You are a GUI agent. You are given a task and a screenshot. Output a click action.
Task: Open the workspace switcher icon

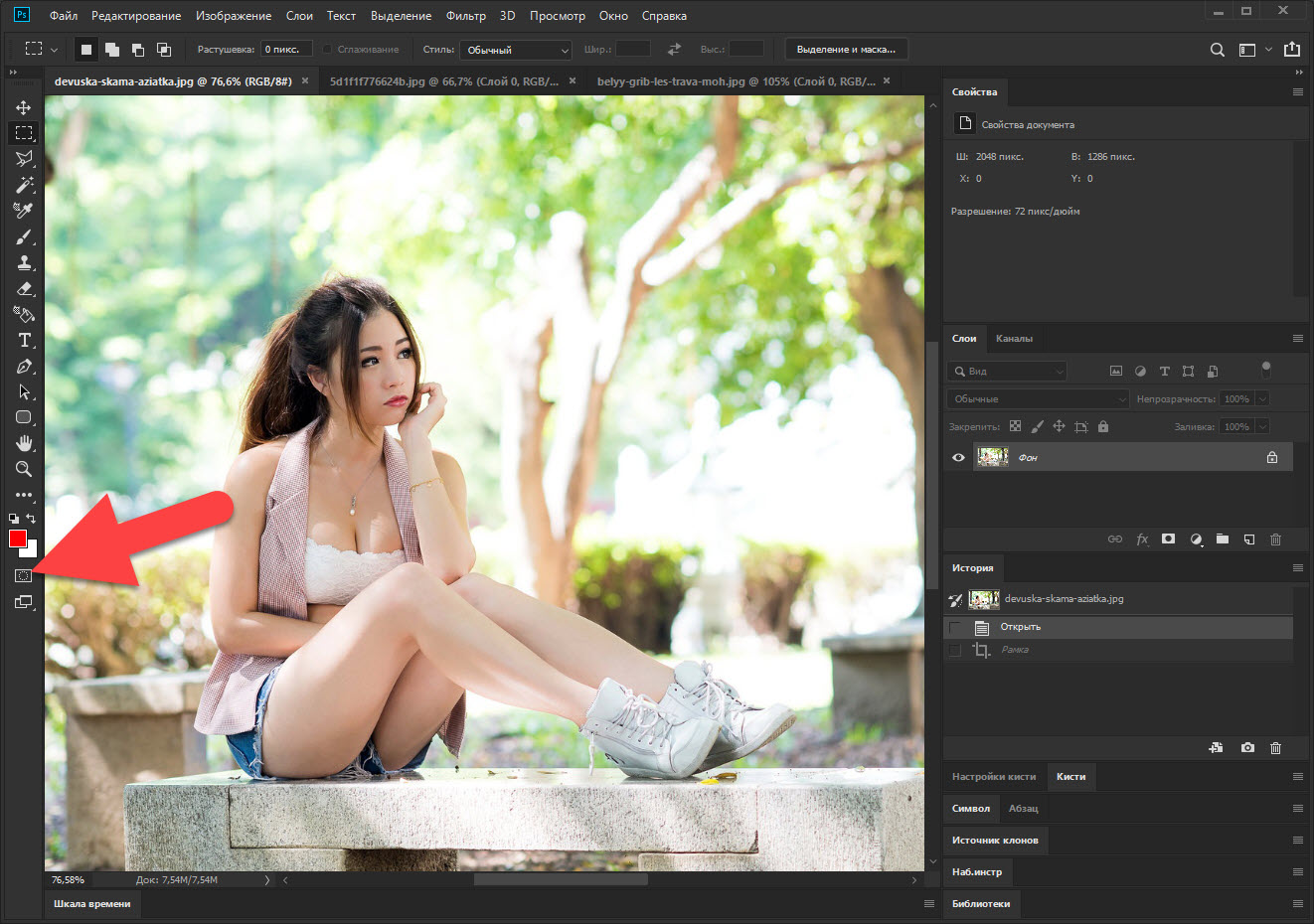coord(1254,49)
